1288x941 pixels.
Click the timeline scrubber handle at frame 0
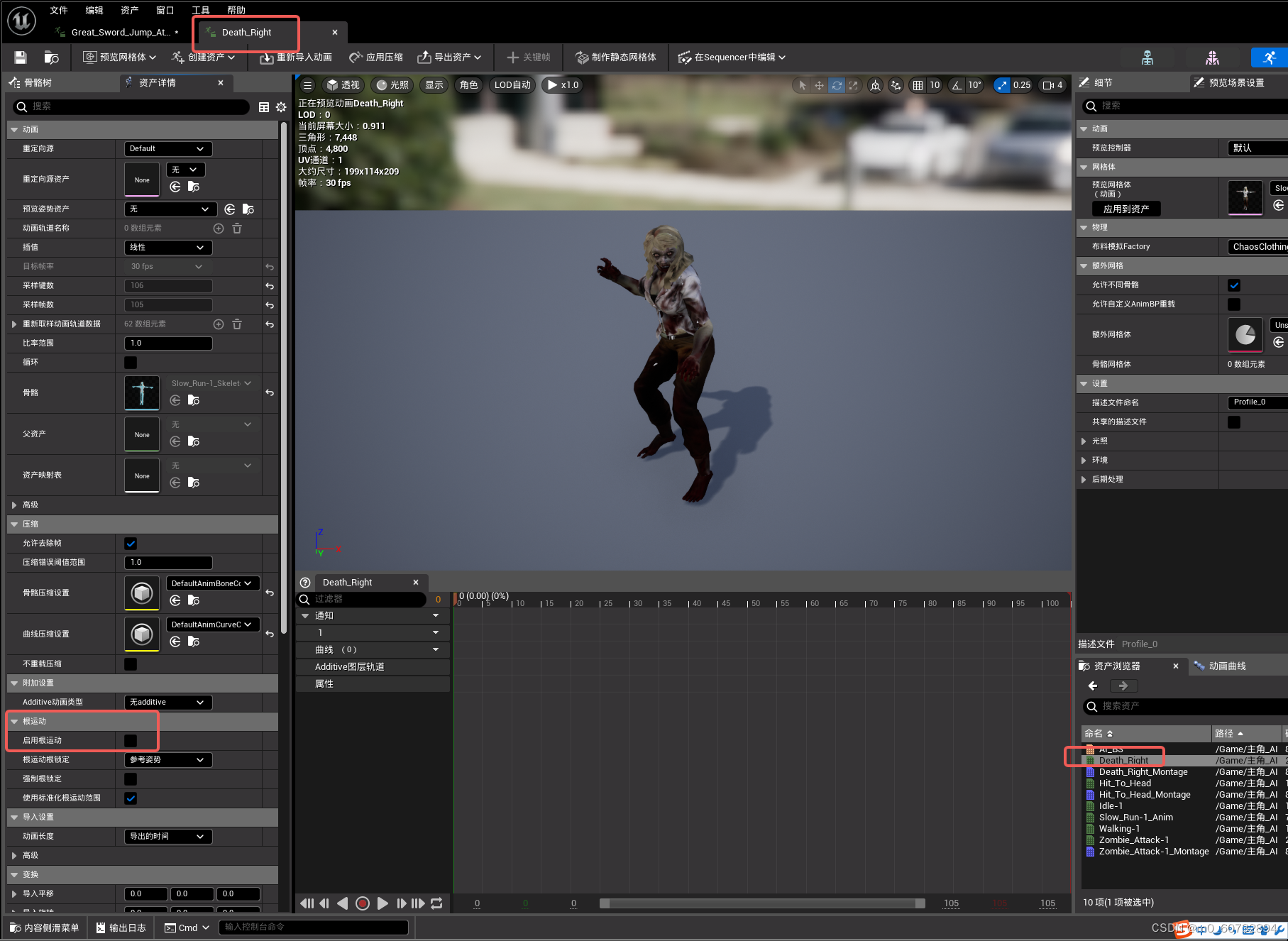pos(456,599)
